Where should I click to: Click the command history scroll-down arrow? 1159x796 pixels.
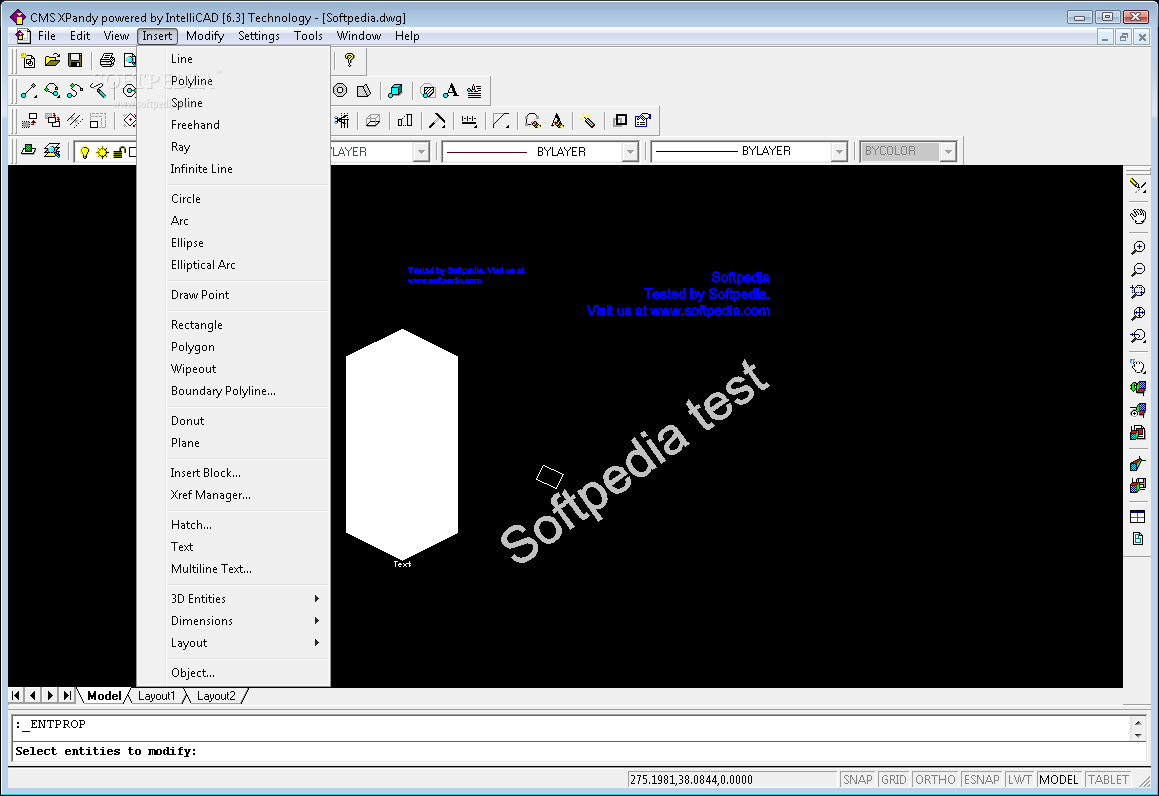tap(1138, 735)
